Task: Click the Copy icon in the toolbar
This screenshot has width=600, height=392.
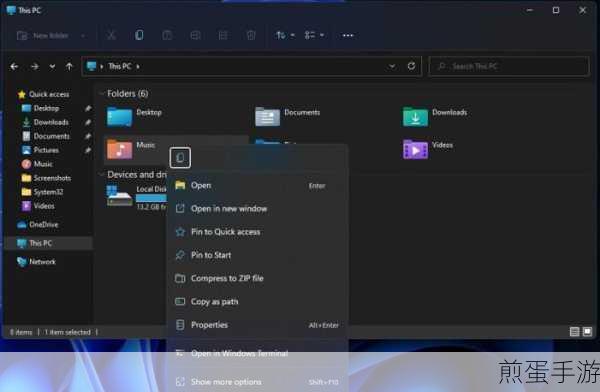Action: (139, 36)
